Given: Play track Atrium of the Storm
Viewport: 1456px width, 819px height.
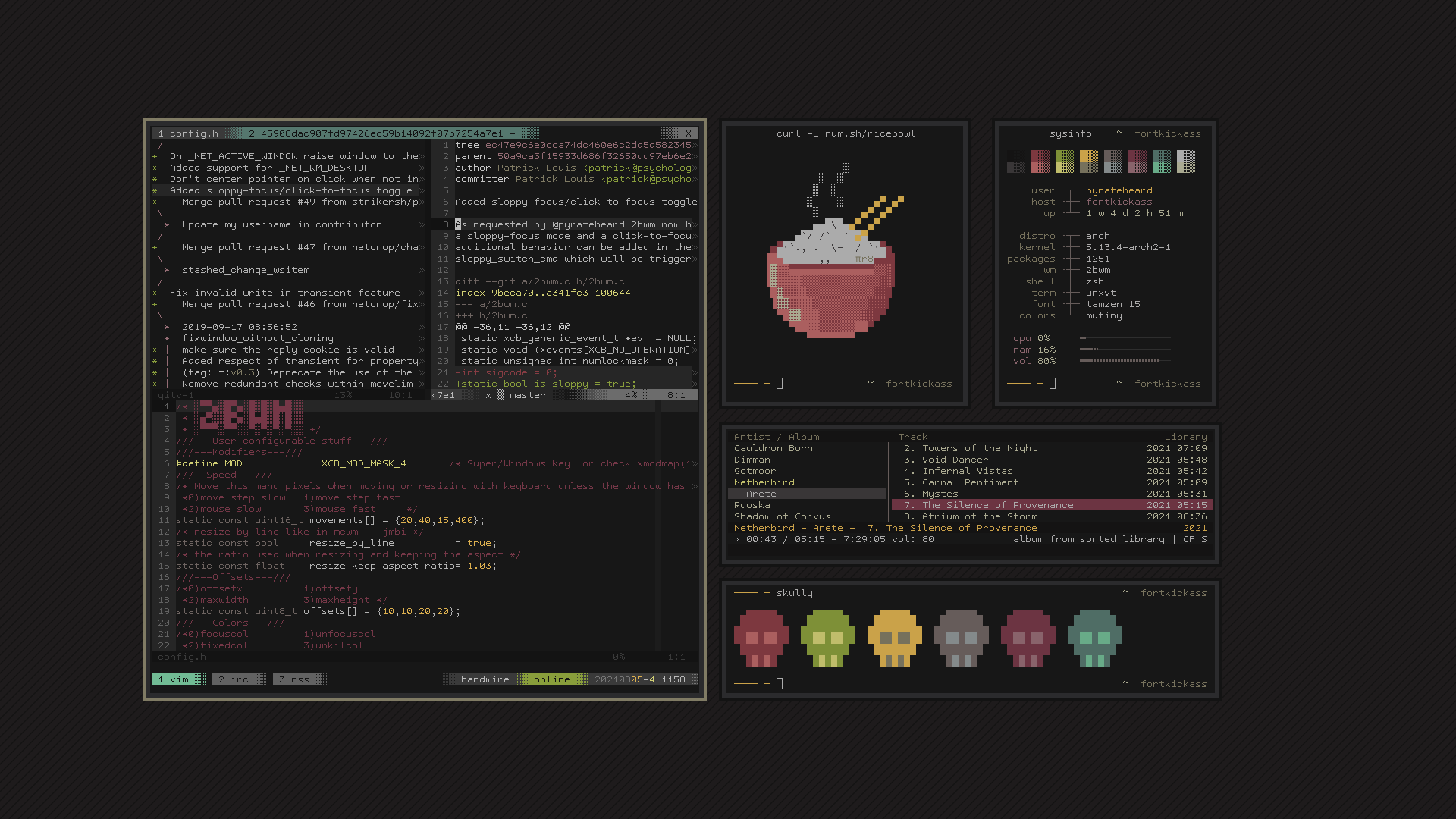Looking at the screenshot, I should pyautogui.click(x=979, y=516).
